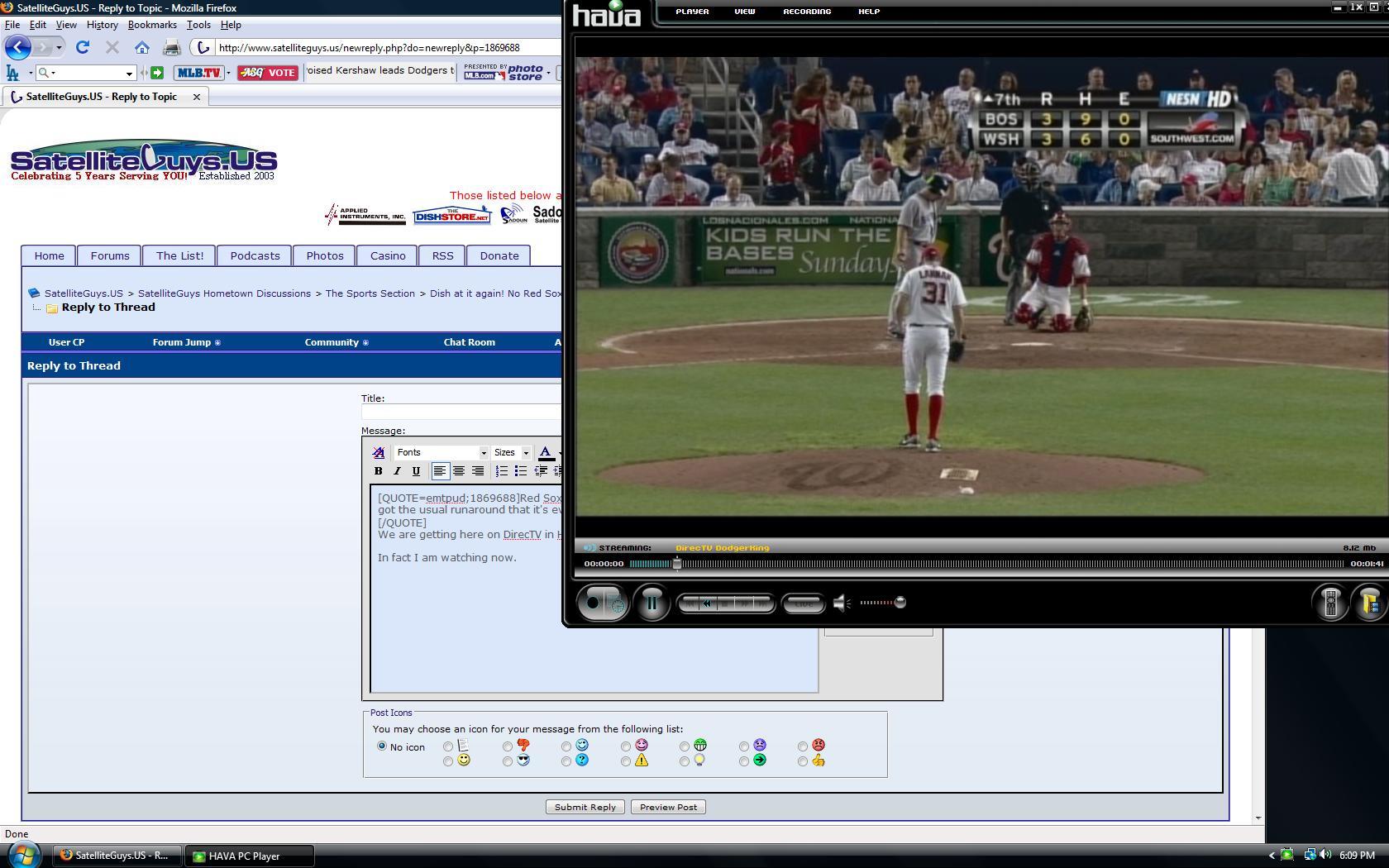Open the HAVA remote control icon
The height and width of the screenshot is (868, 1389).
pos(1330,603)
